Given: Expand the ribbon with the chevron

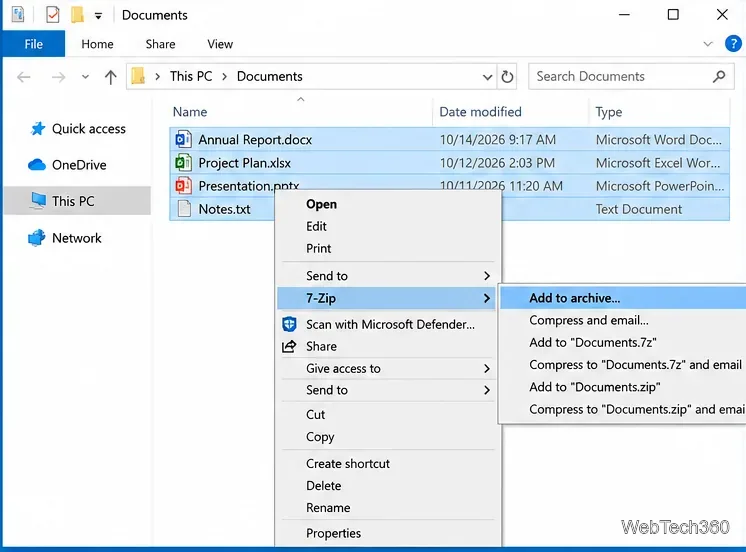Looking at the screenshot, I should [708, 44].
